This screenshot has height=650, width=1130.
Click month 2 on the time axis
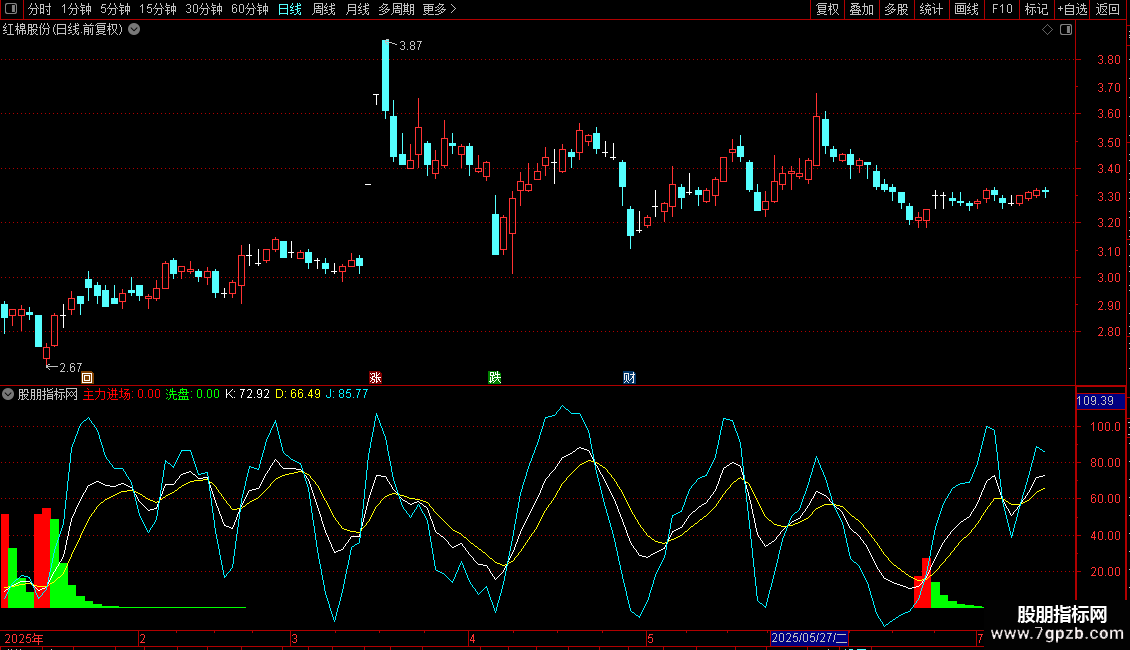pyautogui.click(x=142, y=638)
